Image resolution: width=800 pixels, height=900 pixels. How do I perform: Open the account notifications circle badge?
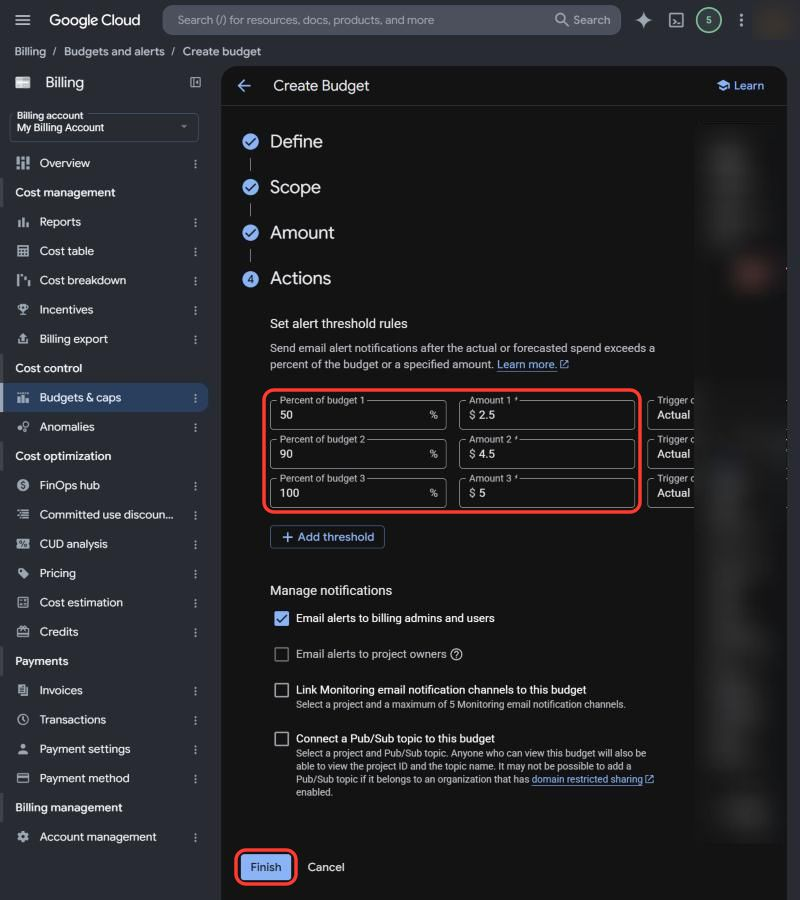pyautogui.click(x=708, y=20)
